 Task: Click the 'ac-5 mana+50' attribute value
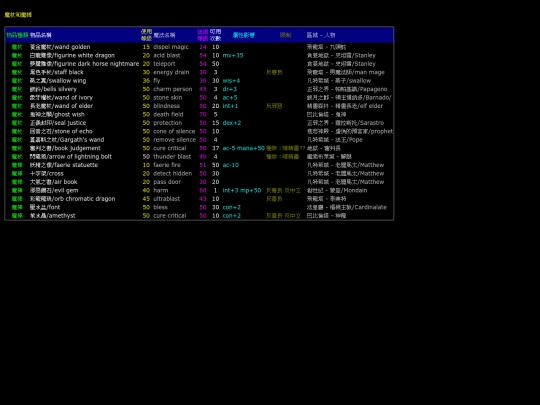[243, 148]
